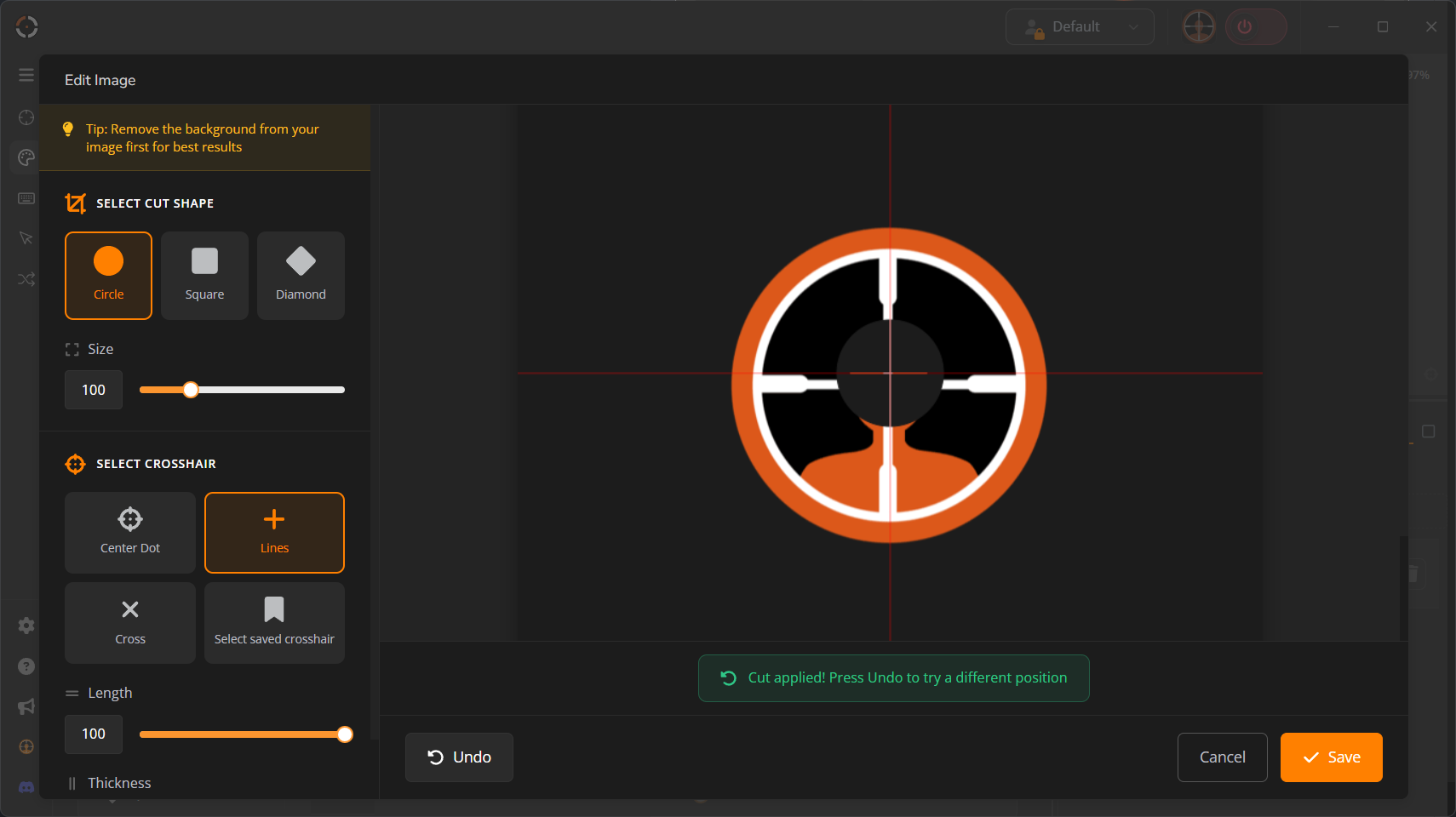Pick the Diamond cut shape
This screenshot has width=1456, height=817.
pos(301,276)
